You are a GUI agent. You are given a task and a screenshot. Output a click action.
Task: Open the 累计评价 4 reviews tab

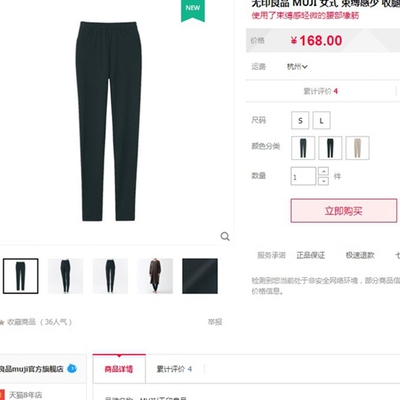pyautogui.click(x=174, y=369)
